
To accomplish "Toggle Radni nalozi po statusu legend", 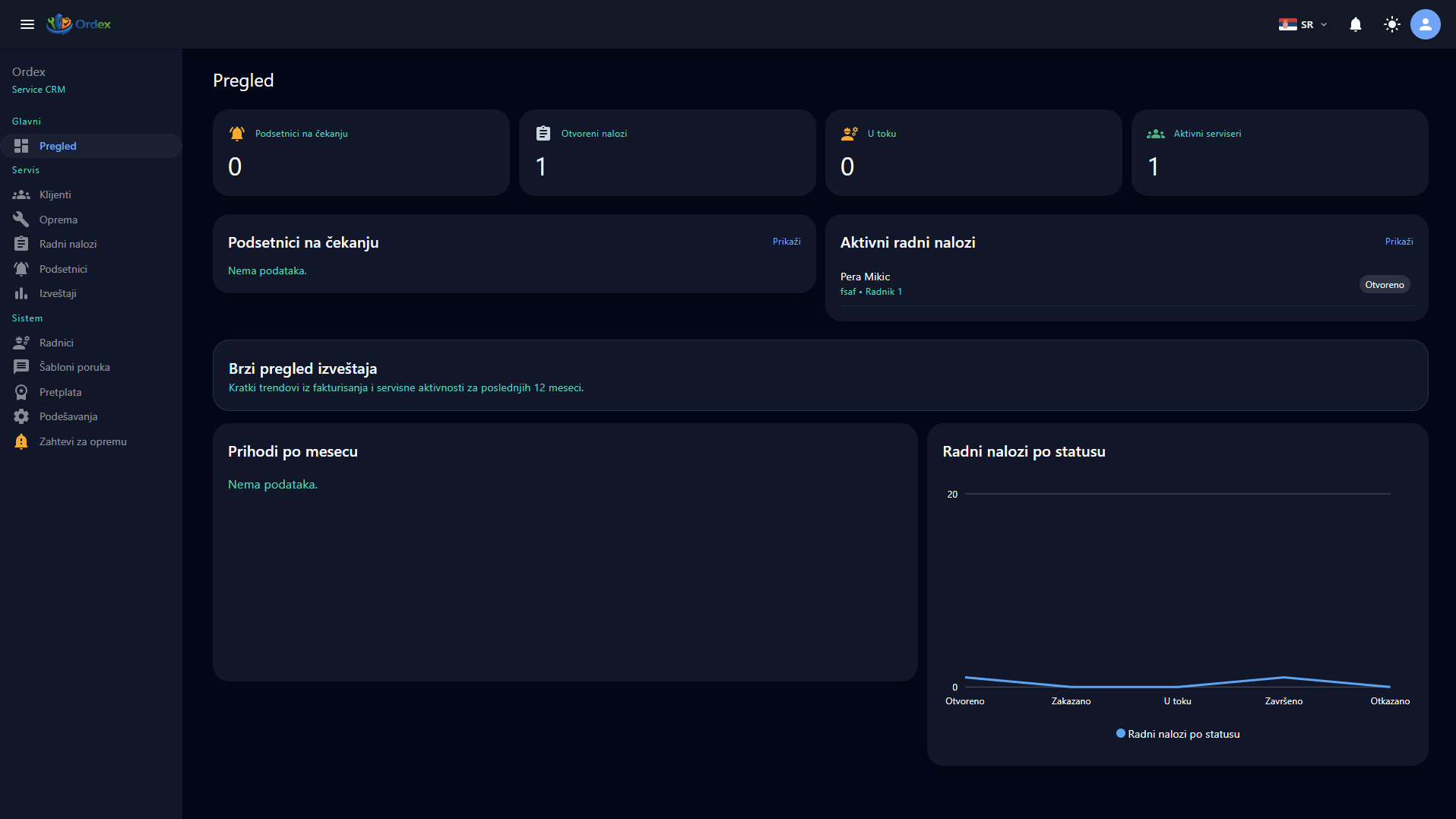I will tap(1178, 734).
